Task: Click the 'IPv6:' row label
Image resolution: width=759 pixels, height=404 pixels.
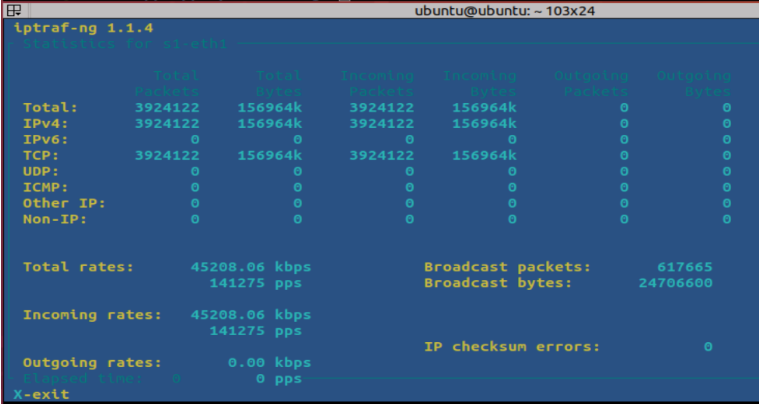Action: (x=46, y=140)
